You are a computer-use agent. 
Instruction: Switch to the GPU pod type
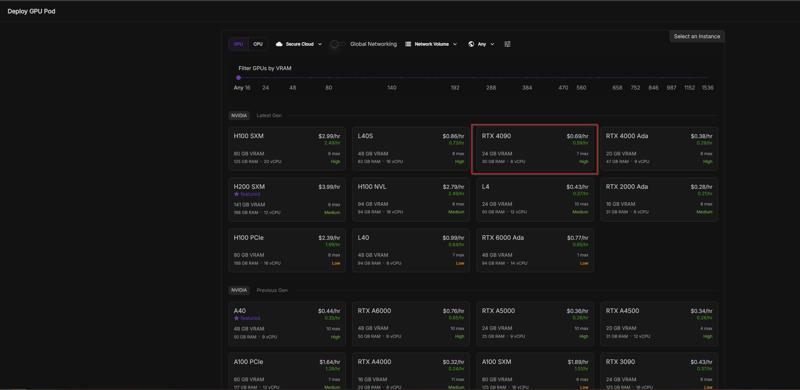pyautogui.click(x=238, y=44)
